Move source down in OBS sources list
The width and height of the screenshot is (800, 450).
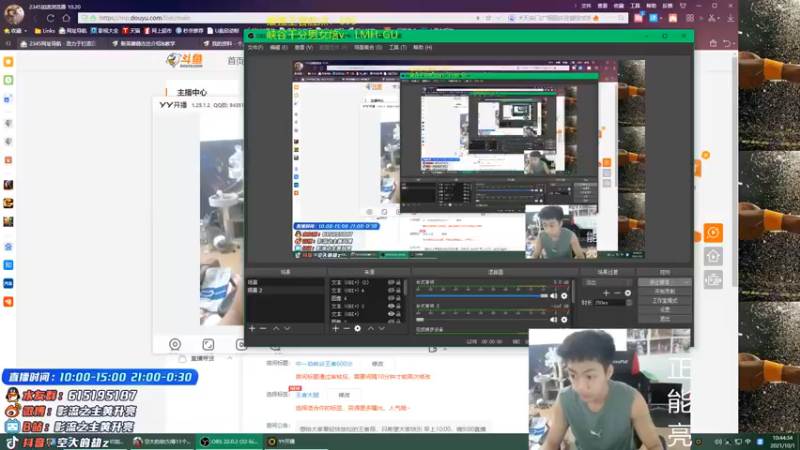coord(382,329)
